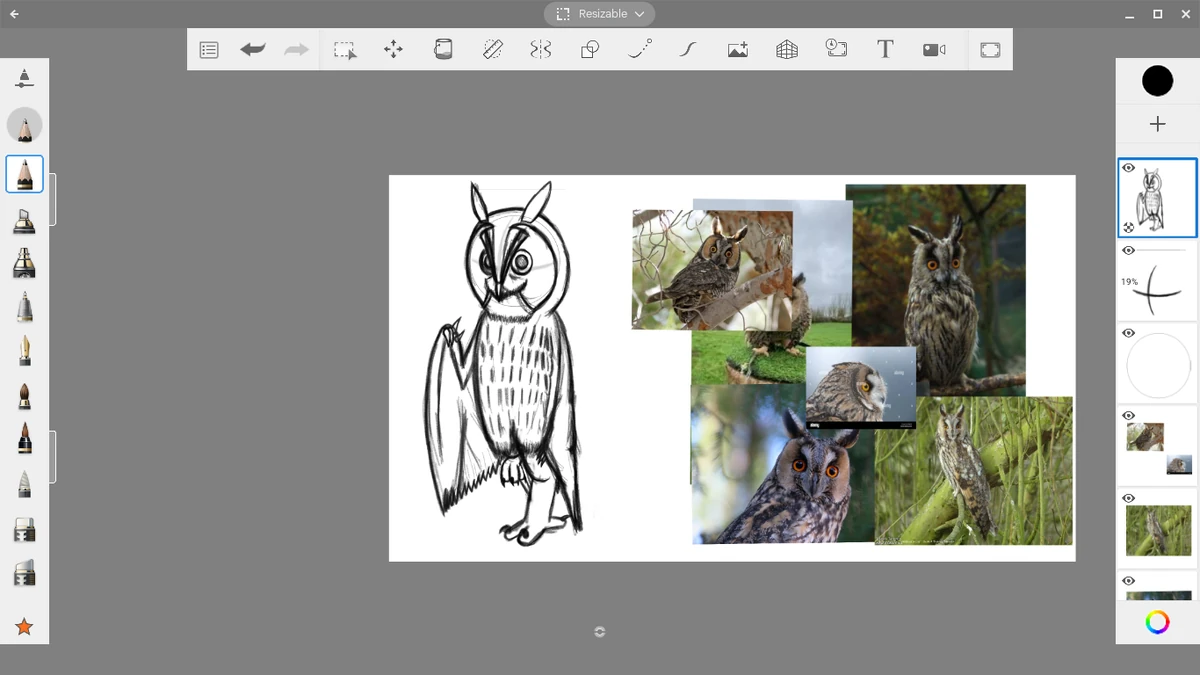Open the brush library star
The image size is (1200, 675).
[x=24, y=627]
